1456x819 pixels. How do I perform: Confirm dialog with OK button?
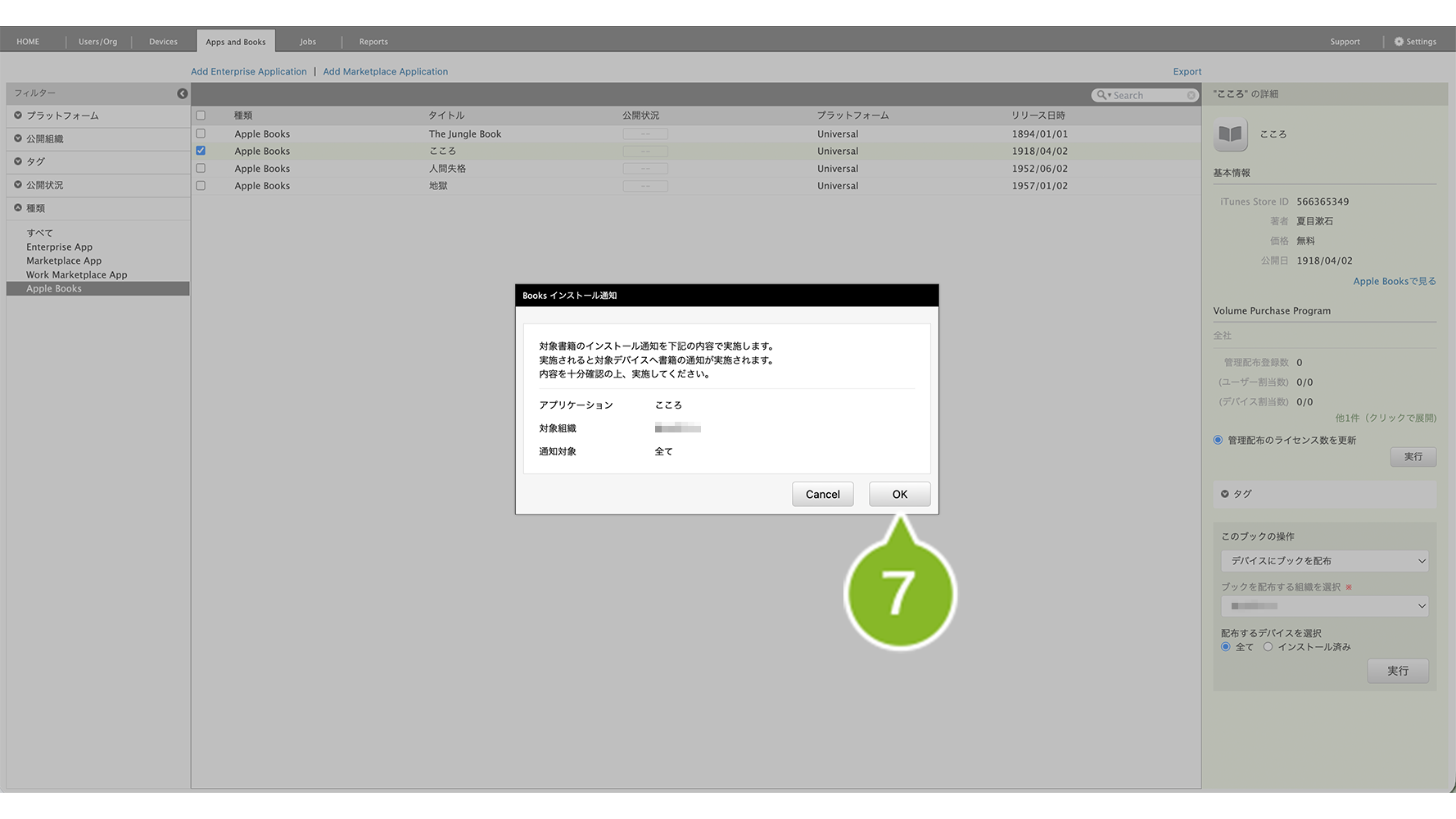[x=899, y=494]
